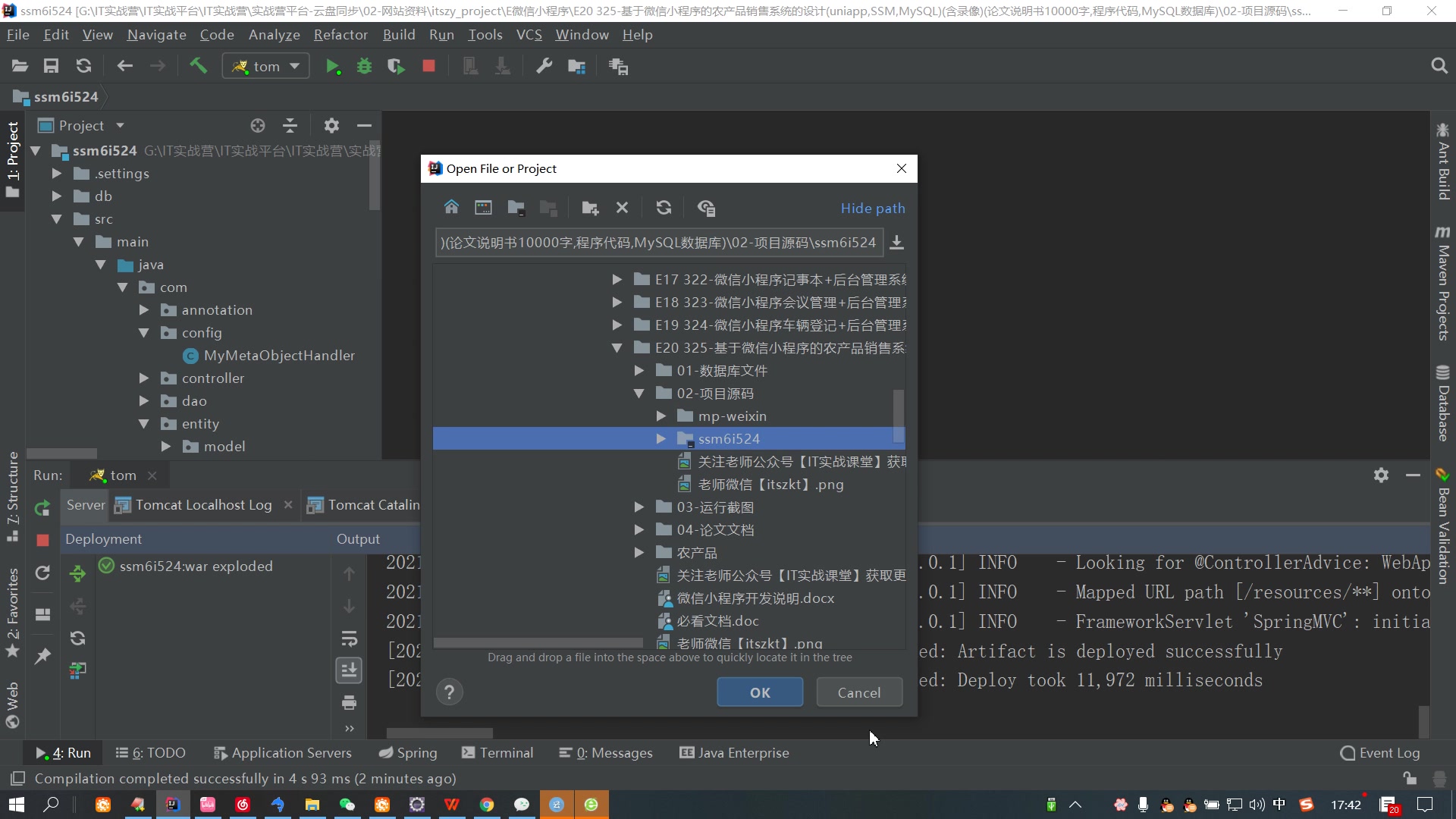Expand the ssm6i524 folder in dialog
The width and height of the screenshot is (1456, 819).
661,439
